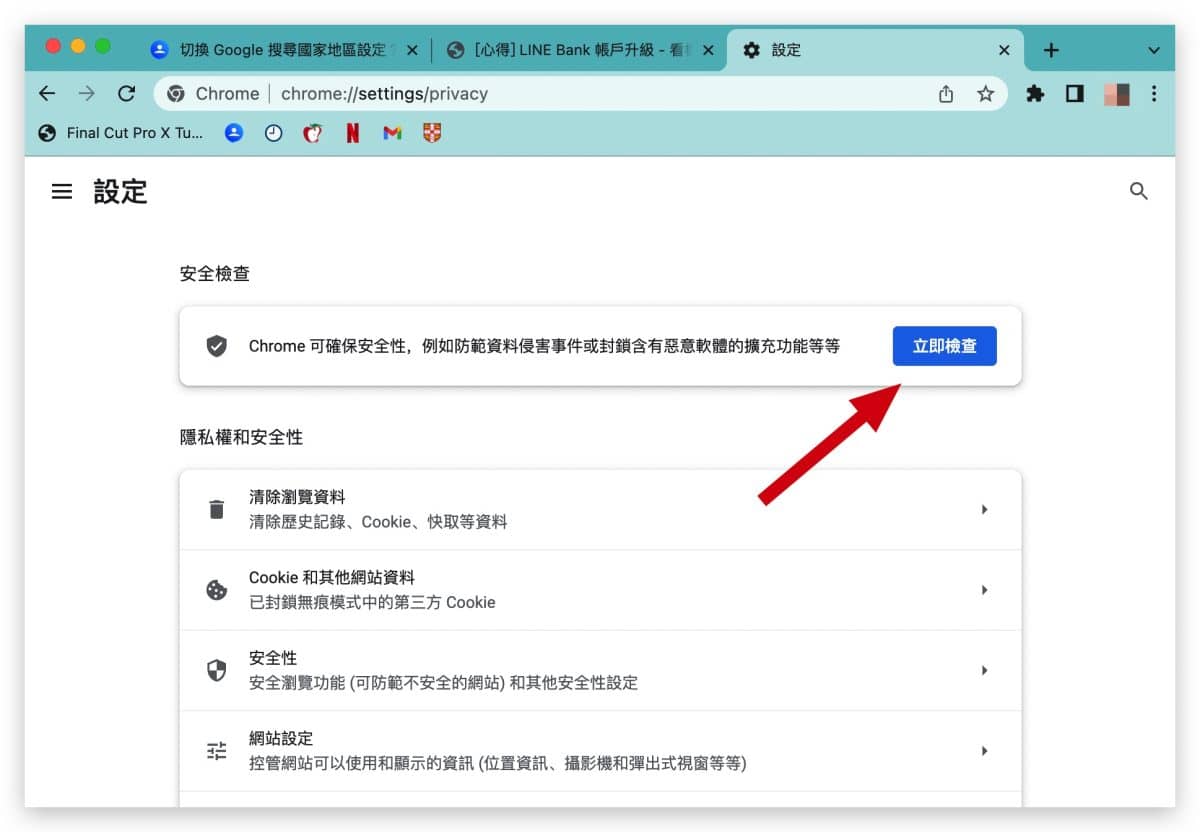Switch to the 切換 Google 搜尋國家地區設定 tab
This screenshot has height=832, width=1200.
pos(283,50)
